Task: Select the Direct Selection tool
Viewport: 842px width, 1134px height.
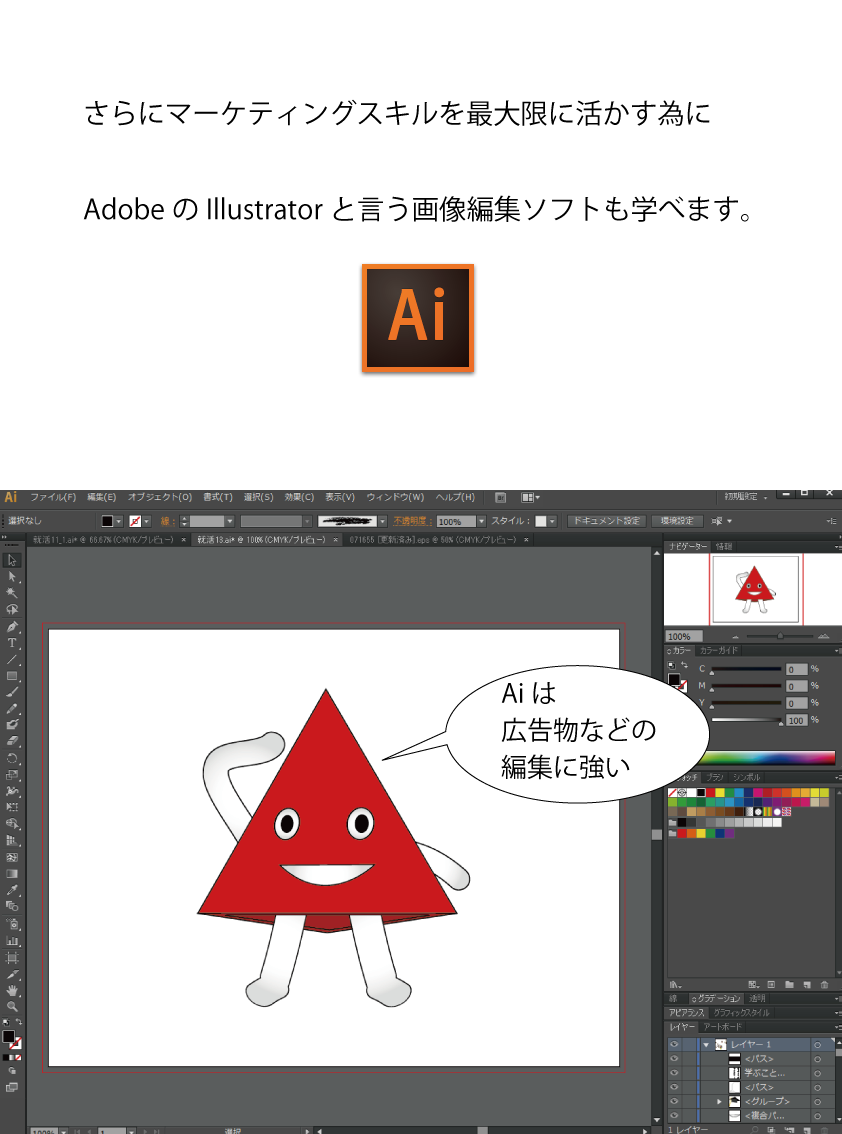Action: tap(12, 577)
